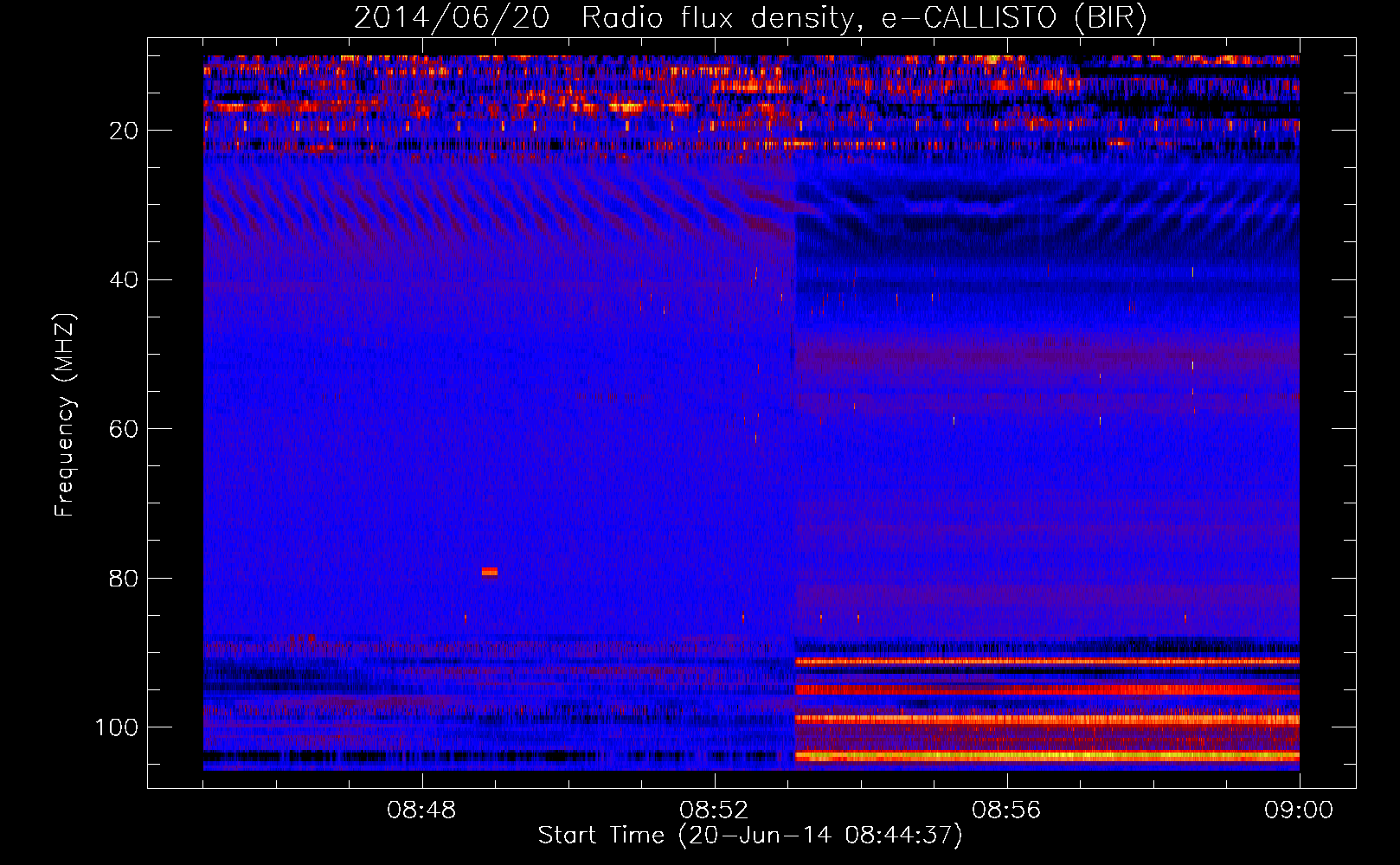Click the "Frequency (MHZ)" axis label
1400x865 pixels.
click(65, 415)
